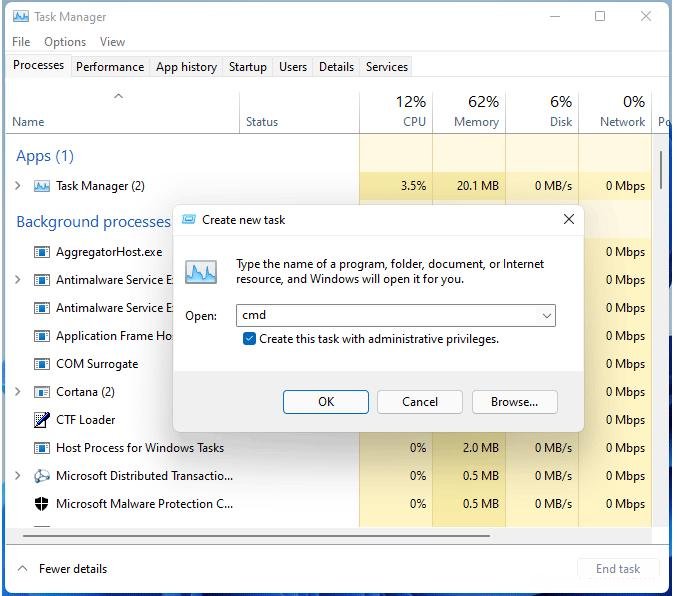The width and height of the screenshot is (678, 596).
Task: Select the CTF Loader row name
Action: pos(86,420)
